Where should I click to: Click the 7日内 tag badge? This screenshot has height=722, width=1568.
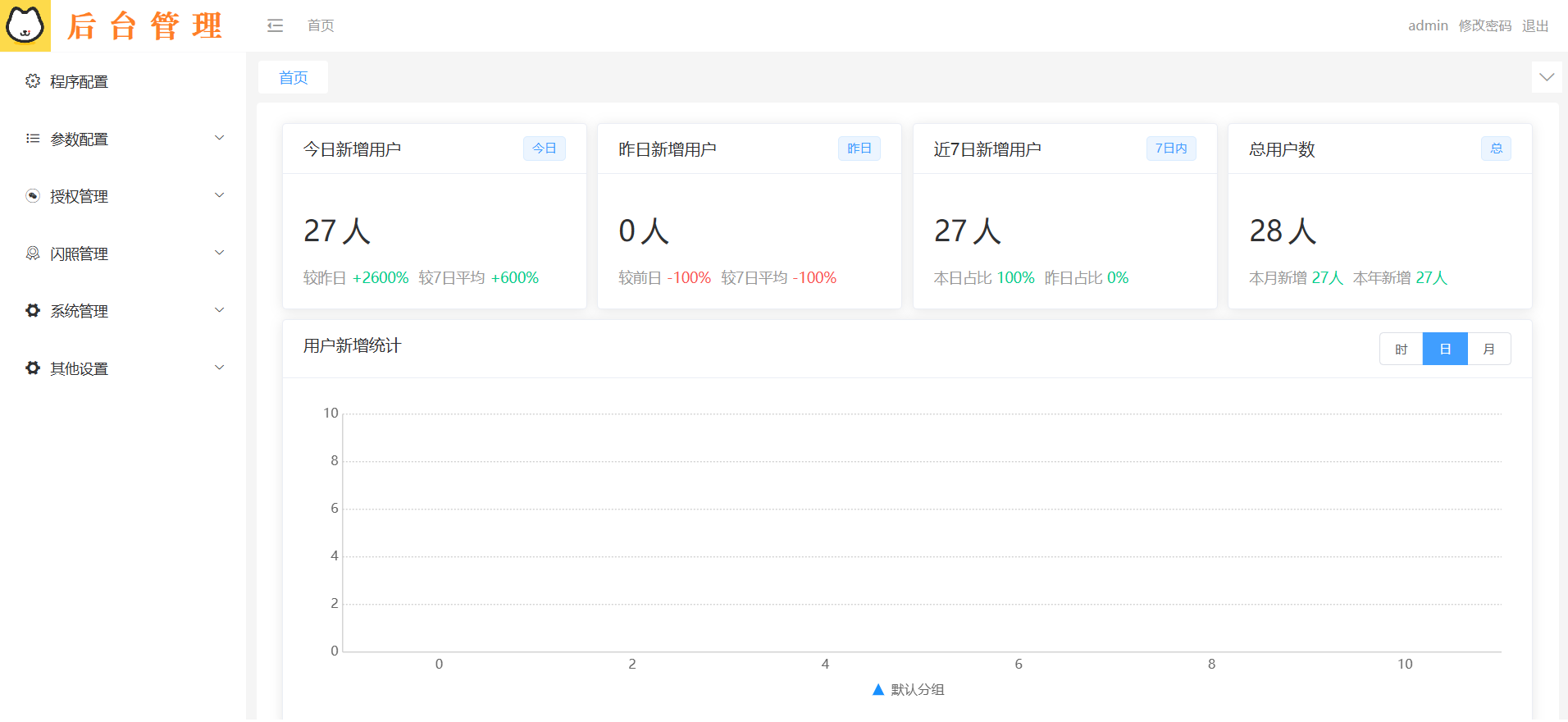coord(1171,149)
